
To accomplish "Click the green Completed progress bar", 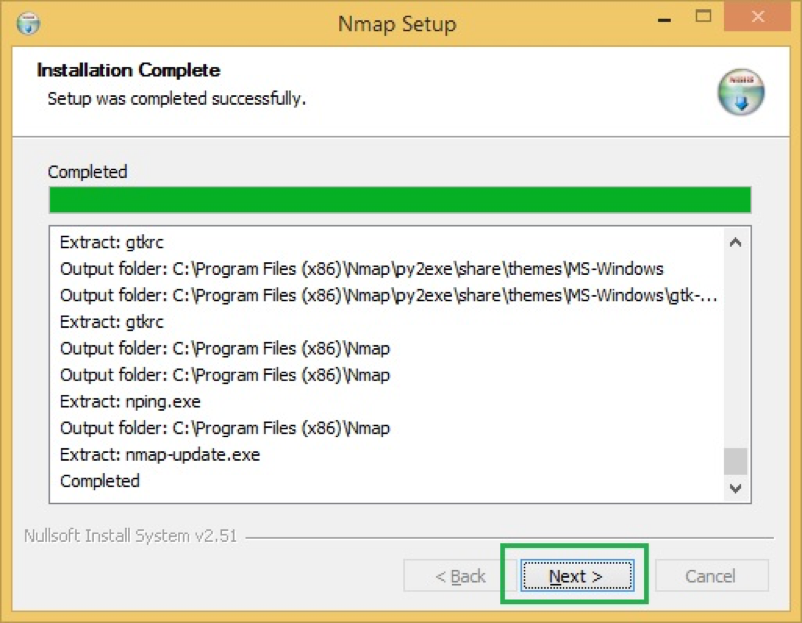I will (399, 199).
